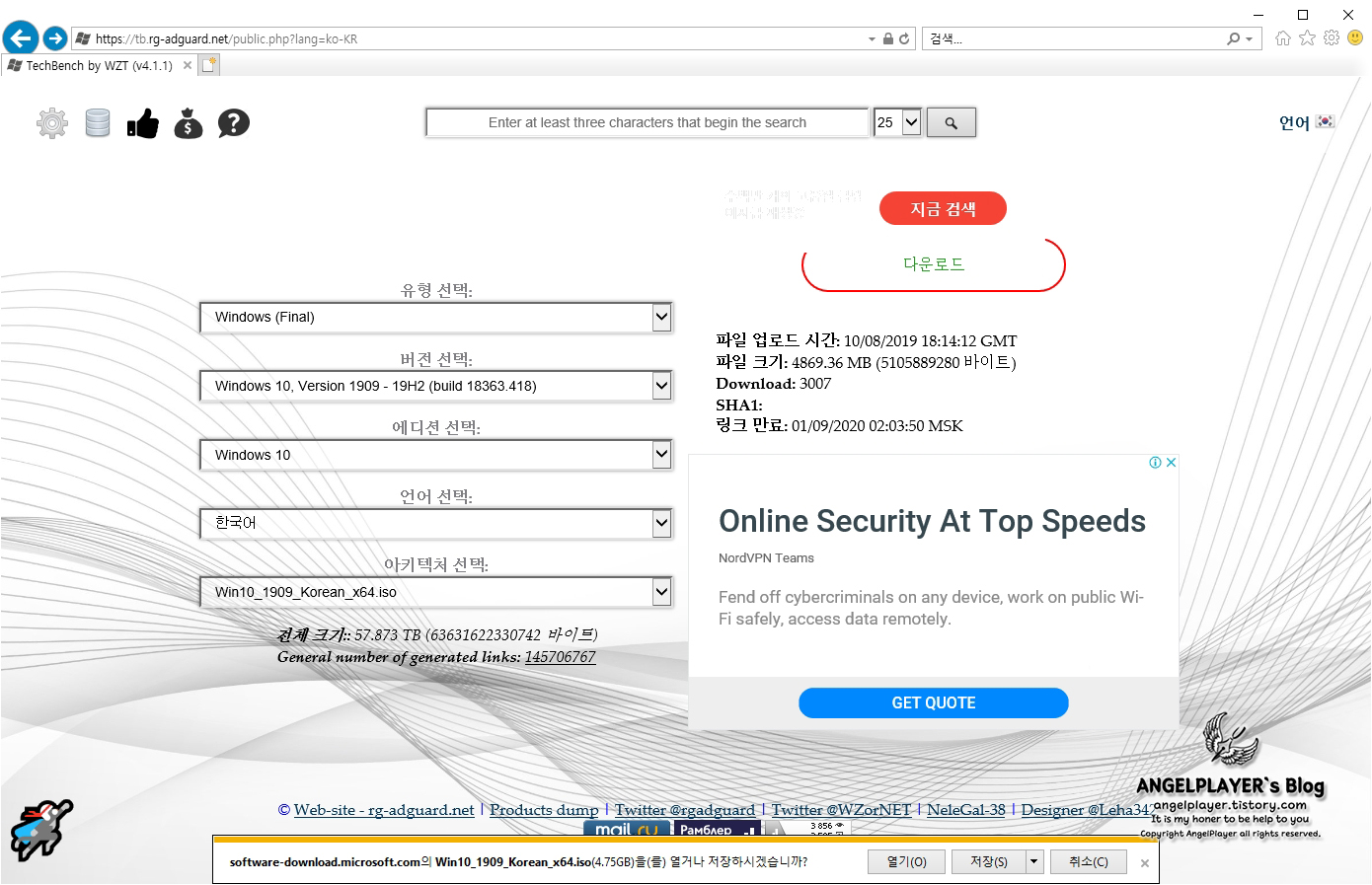This screenshot has height=885, width=1372.
Task: Click the question mark help icon
Action: tap(234, 123)
